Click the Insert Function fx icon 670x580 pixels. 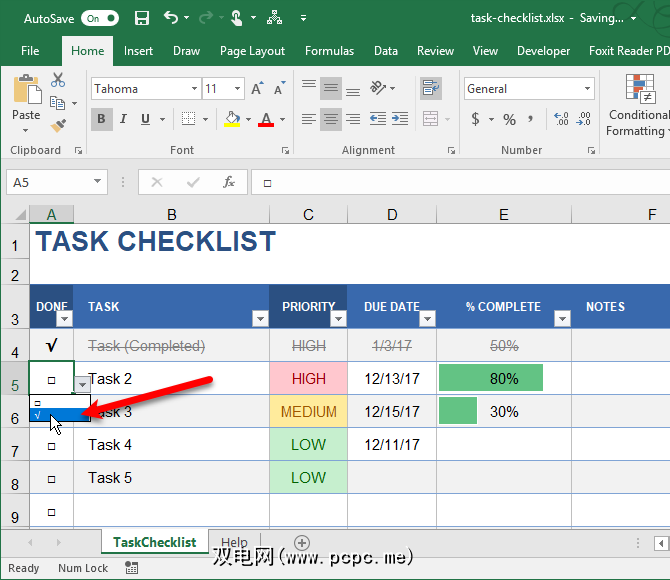click(229, 182)
